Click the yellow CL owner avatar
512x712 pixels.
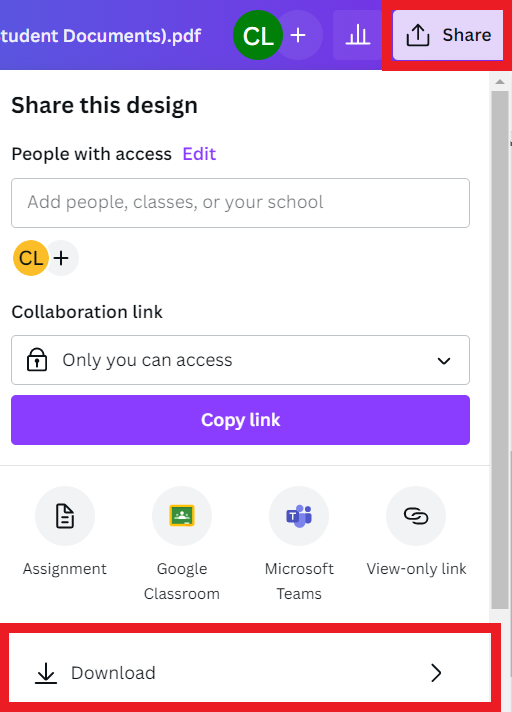click(31, 258)
